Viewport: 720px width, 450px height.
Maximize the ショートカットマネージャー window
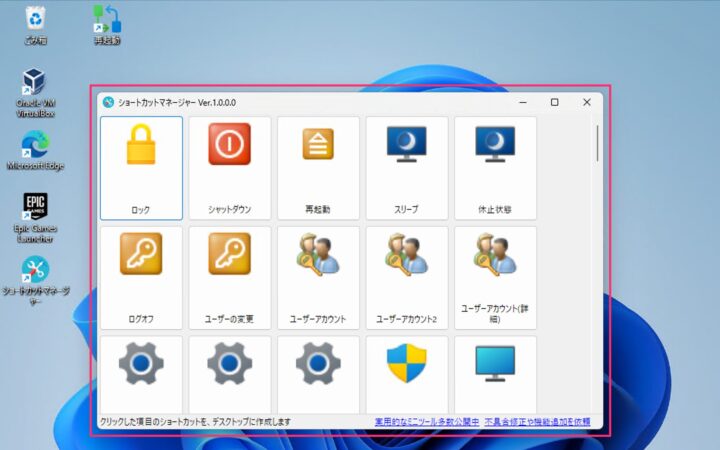(x=554, y=102)
